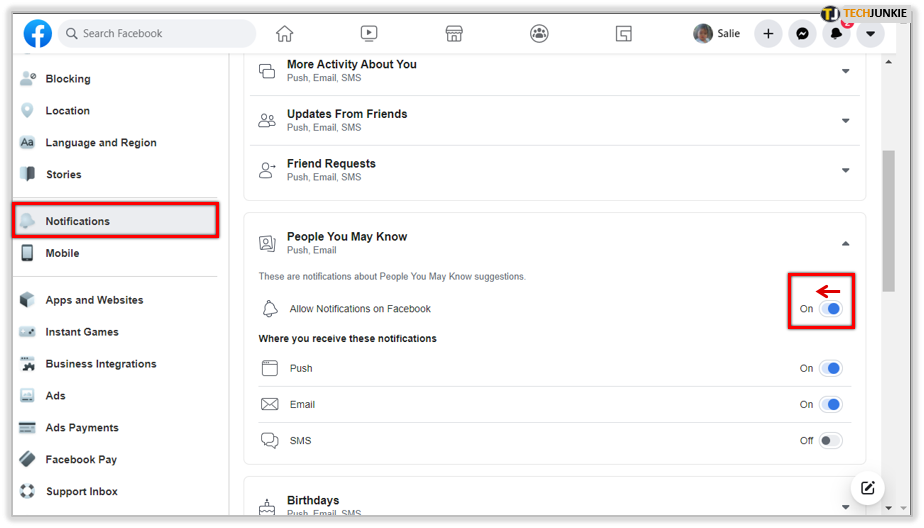Viewport: 924px width, 528px height.
Task: Open the account dropdown arrow menu
Action: 870,34
